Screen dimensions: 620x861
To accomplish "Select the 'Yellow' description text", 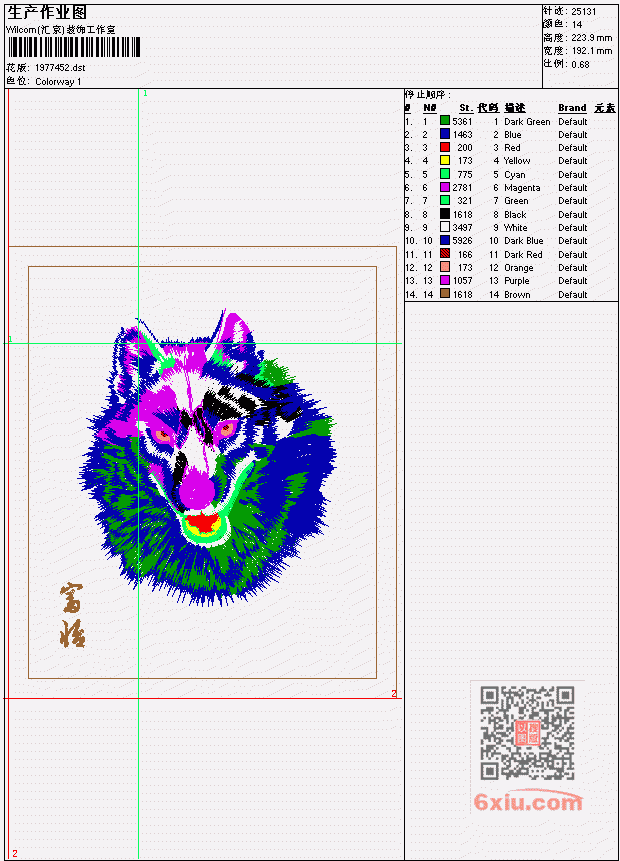I will pos(517,161).
